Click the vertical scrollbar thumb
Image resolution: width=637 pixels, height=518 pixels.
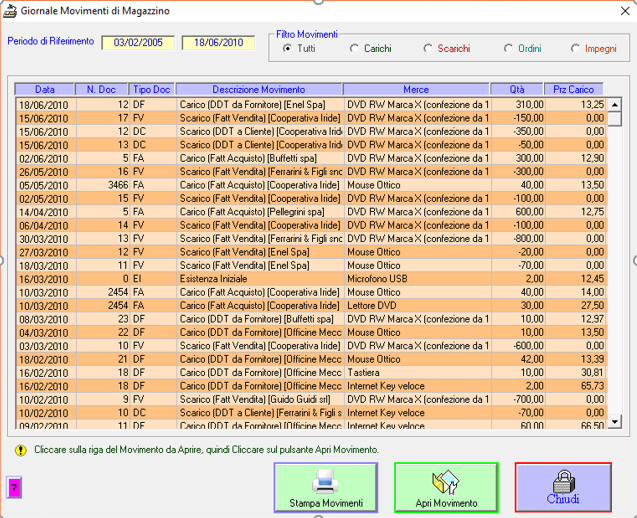point(615,119)
